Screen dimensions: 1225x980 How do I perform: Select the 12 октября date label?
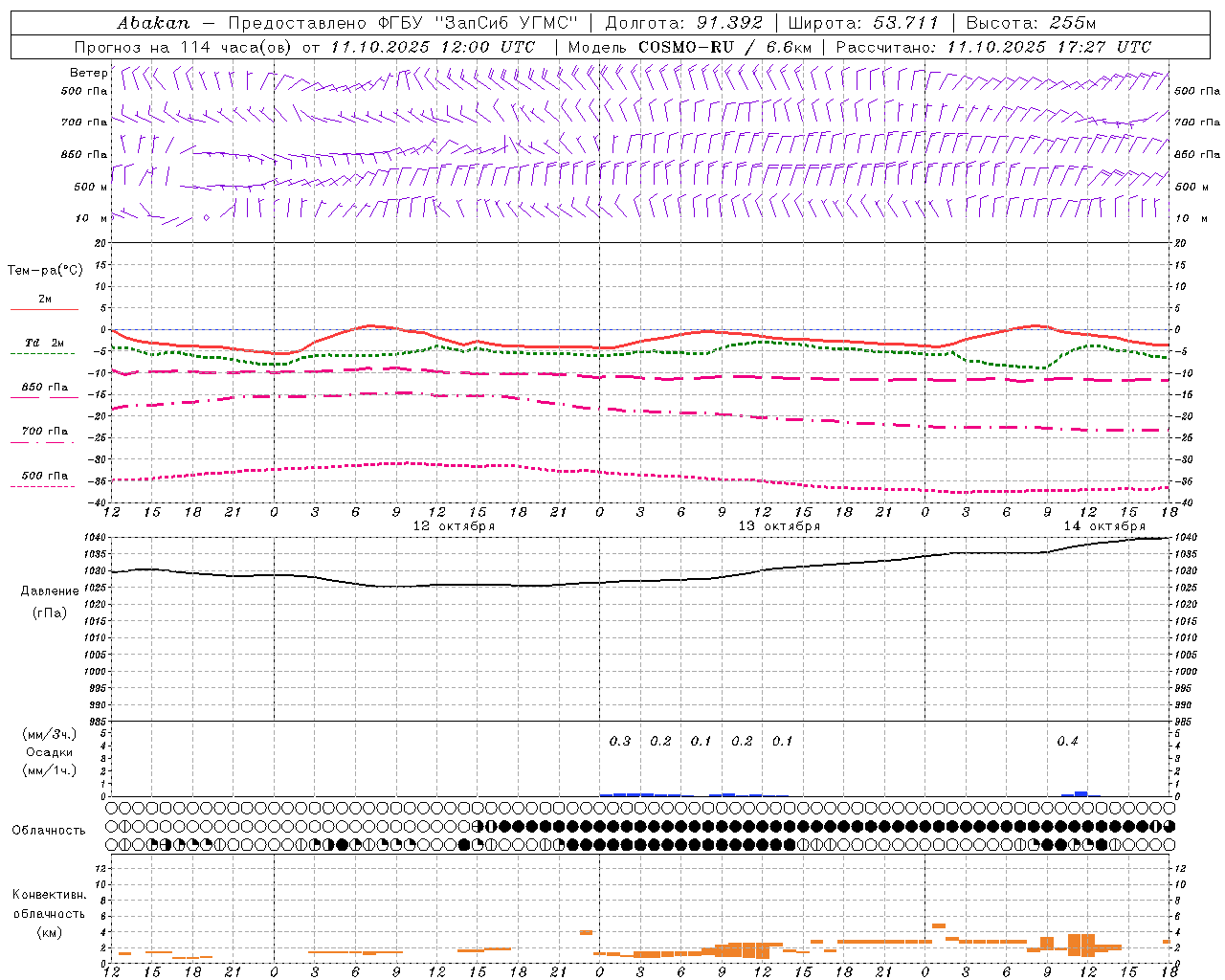click(454, 526)
